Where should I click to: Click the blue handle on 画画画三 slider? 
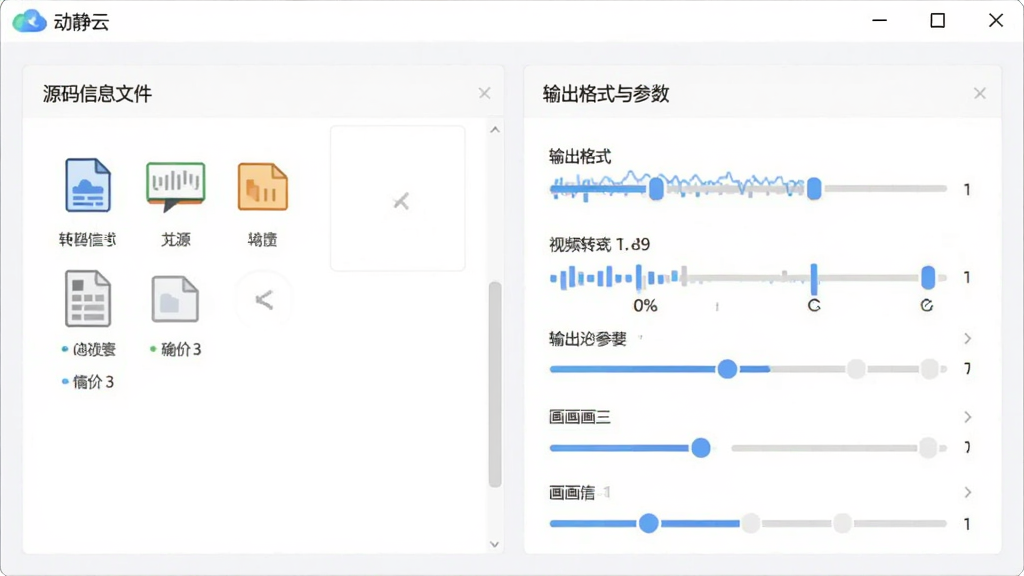point(701,448)
